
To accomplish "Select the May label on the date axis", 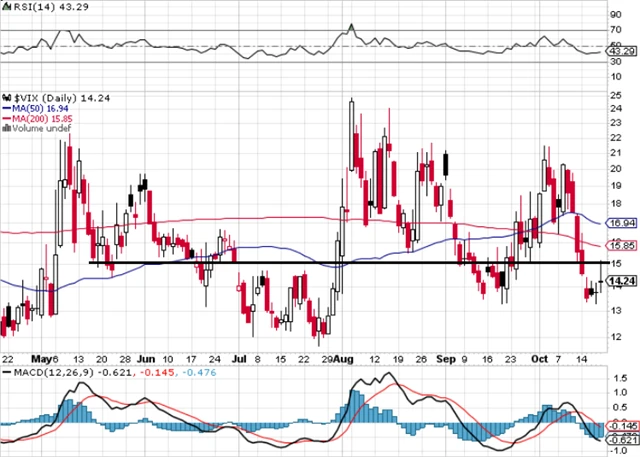I will [44, 357].
